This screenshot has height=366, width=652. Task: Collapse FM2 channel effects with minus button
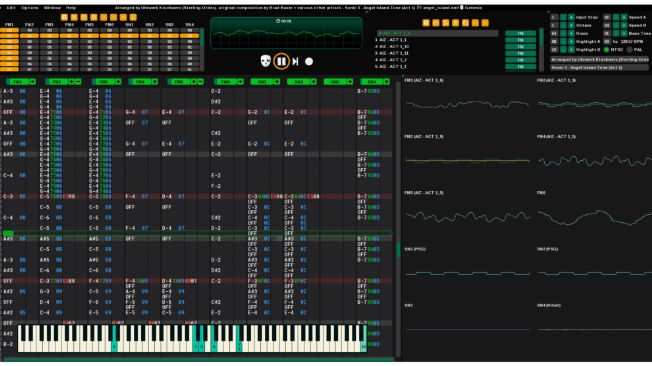point(78,82)
